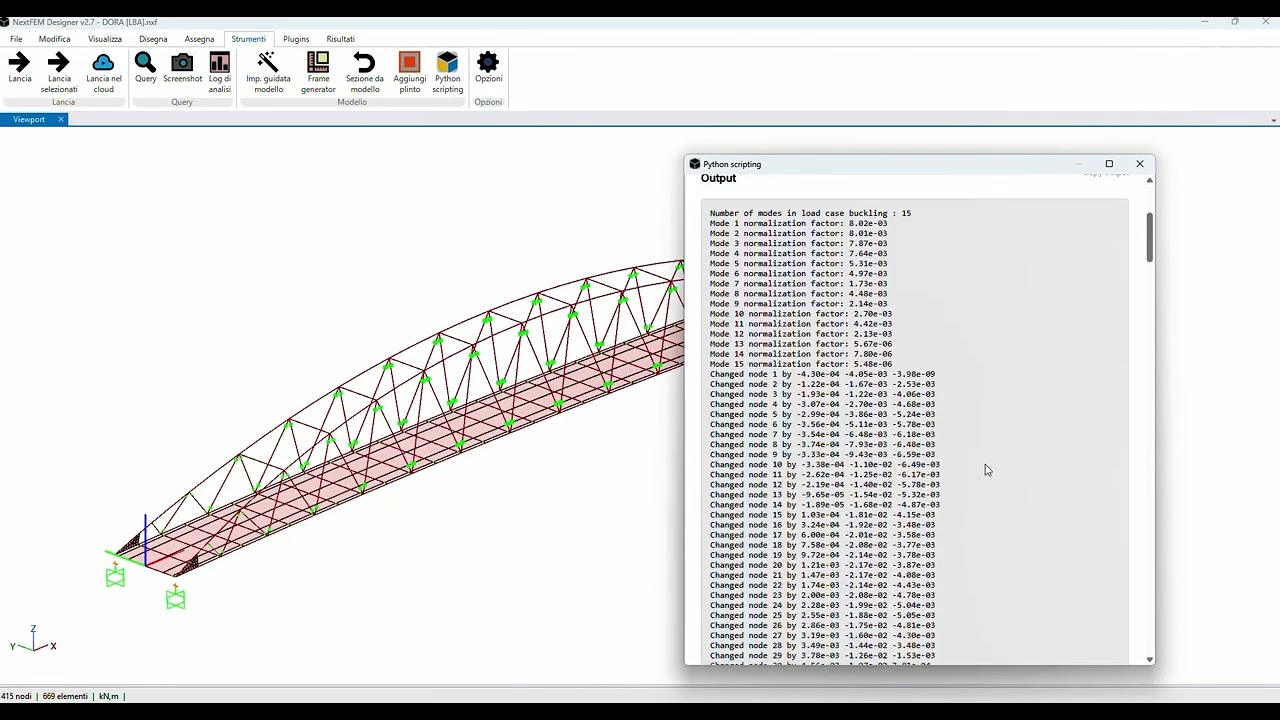Minimize the NextFEM Designer main window
Image resolution: width=1280 pixels, height=720 pixels.
(1205, 22)
